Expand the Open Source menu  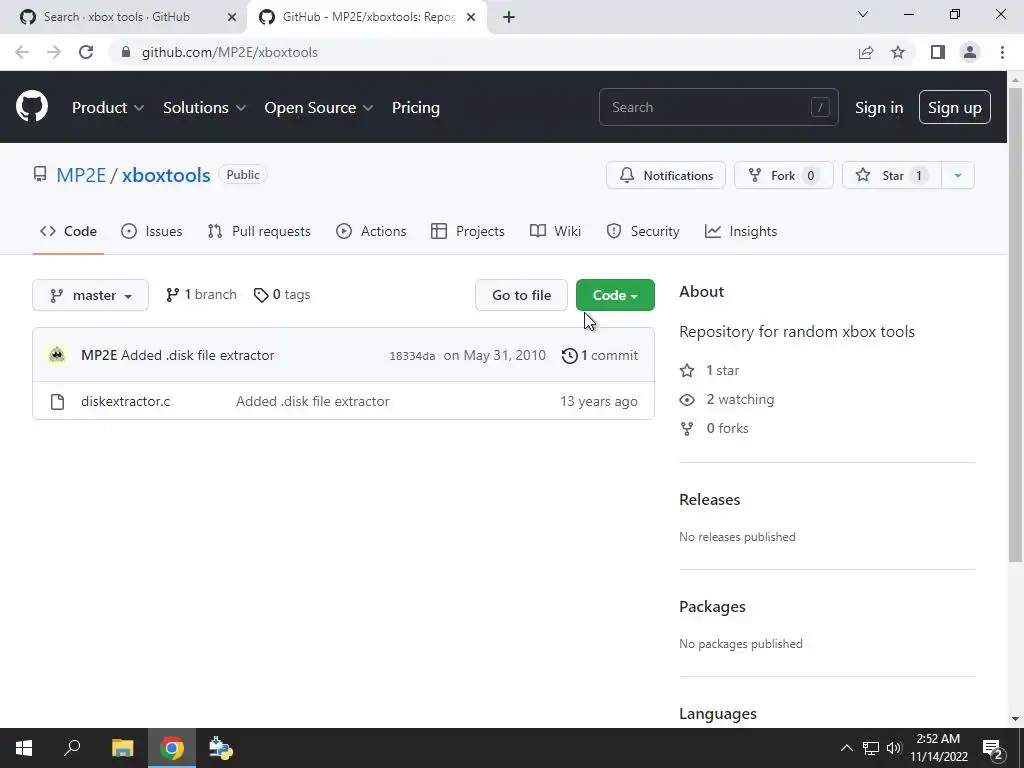coord(319,108)
